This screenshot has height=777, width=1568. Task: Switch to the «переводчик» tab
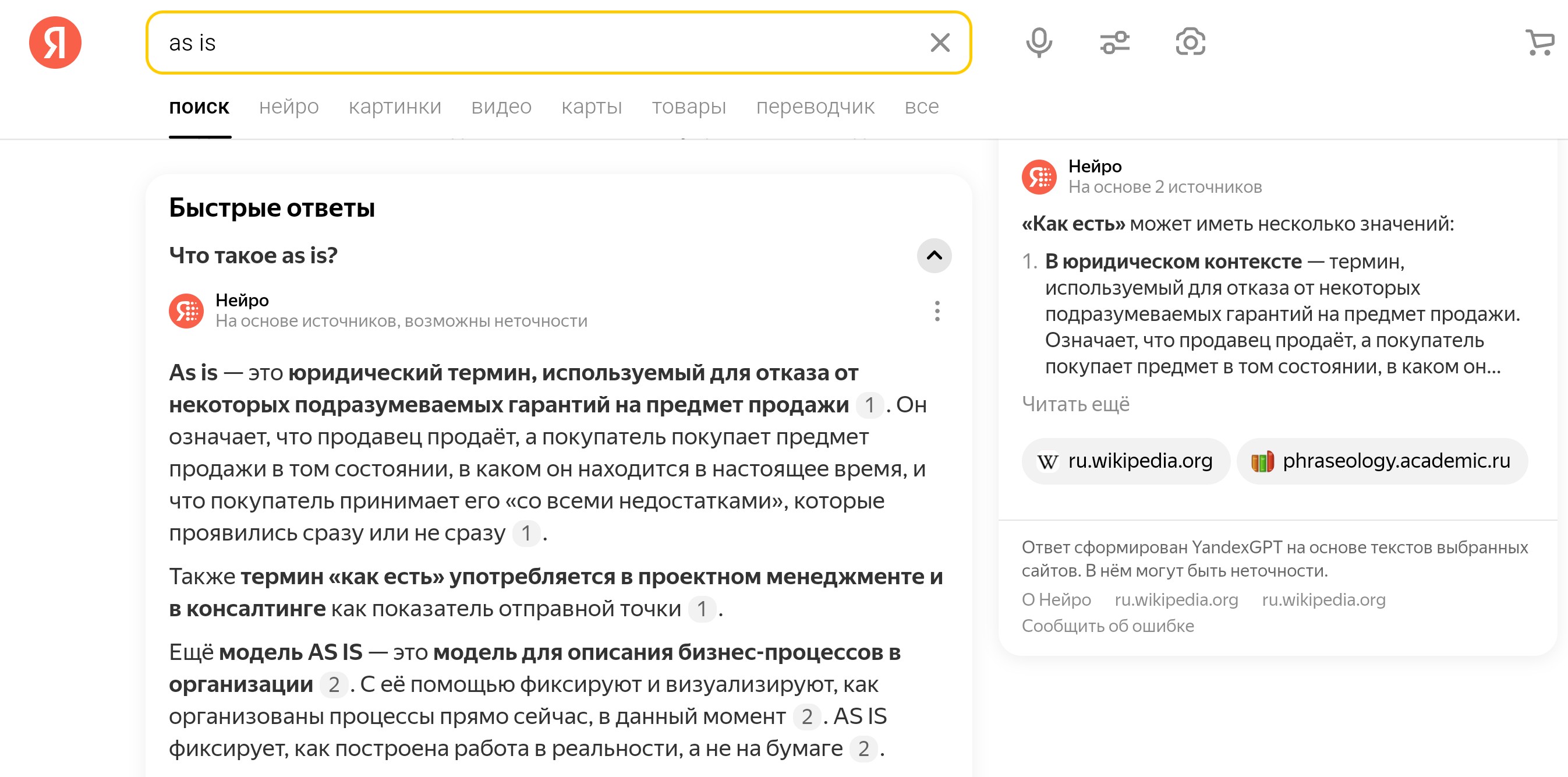pyautogui.click(x=815, y=107)
